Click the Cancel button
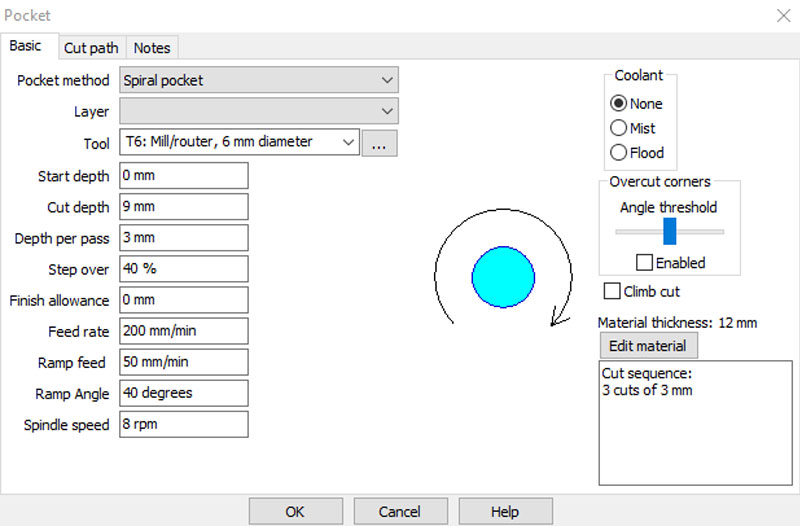This screenshot has height=526, width=800. (399, 511)
